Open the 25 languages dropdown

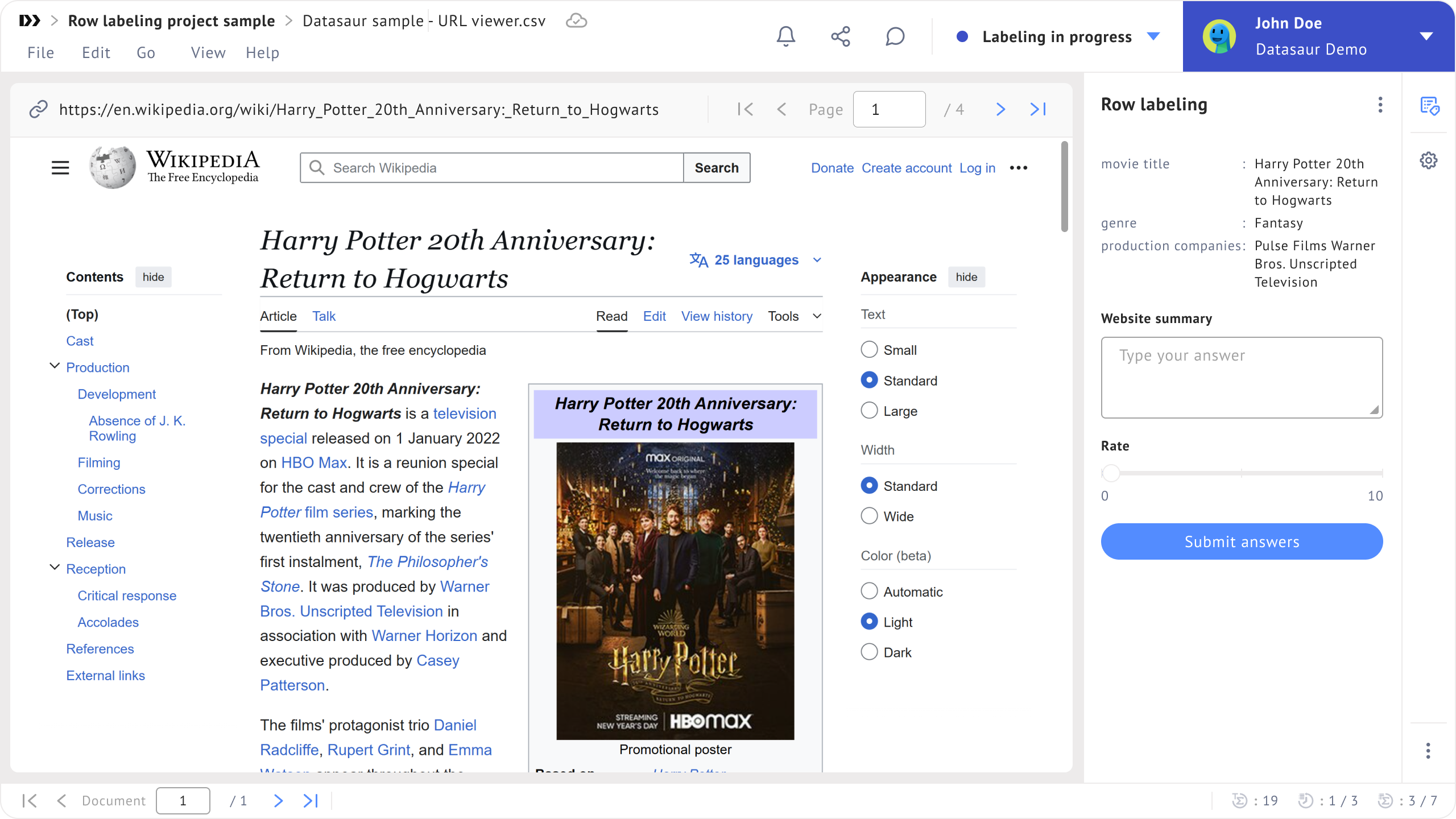click(x=756, y=260)
